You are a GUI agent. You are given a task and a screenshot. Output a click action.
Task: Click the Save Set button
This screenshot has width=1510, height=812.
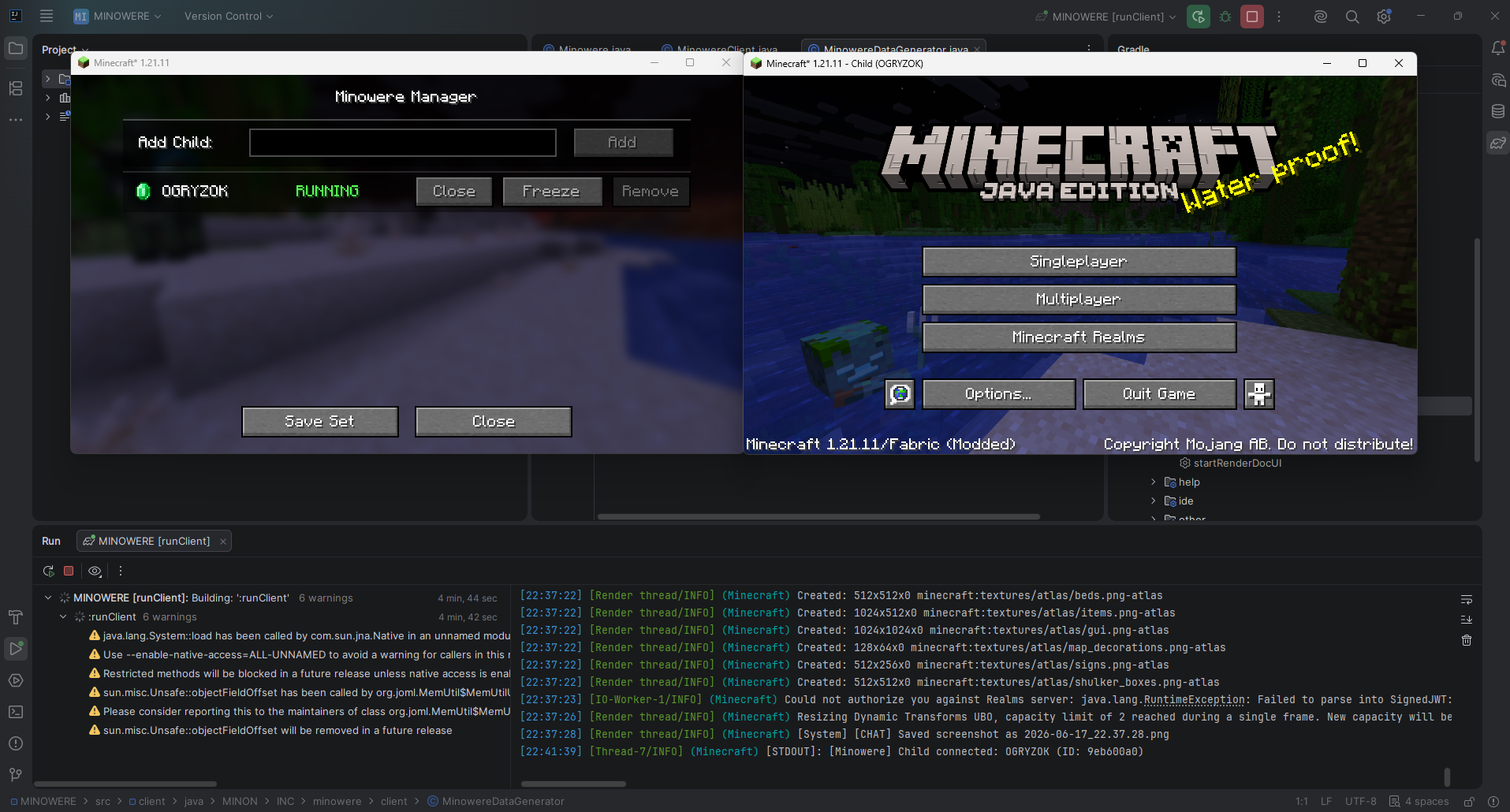[320, 422]
